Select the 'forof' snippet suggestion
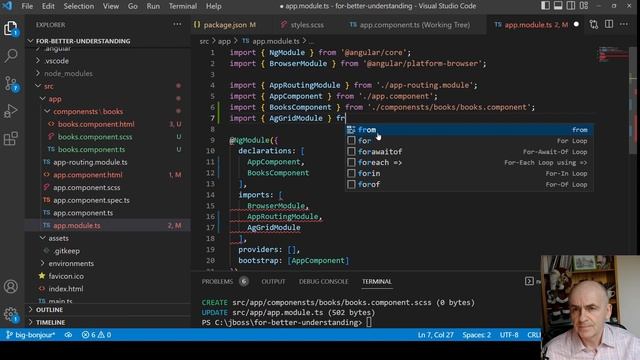The image size is (640, 360). point(469,184)
